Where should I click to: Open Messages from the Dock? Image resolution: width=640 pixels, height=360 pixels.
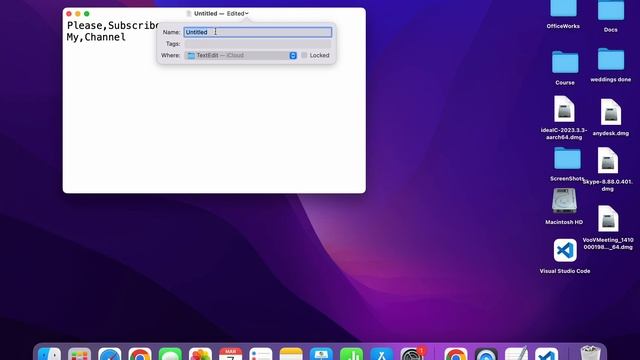(x=170, y=353)
